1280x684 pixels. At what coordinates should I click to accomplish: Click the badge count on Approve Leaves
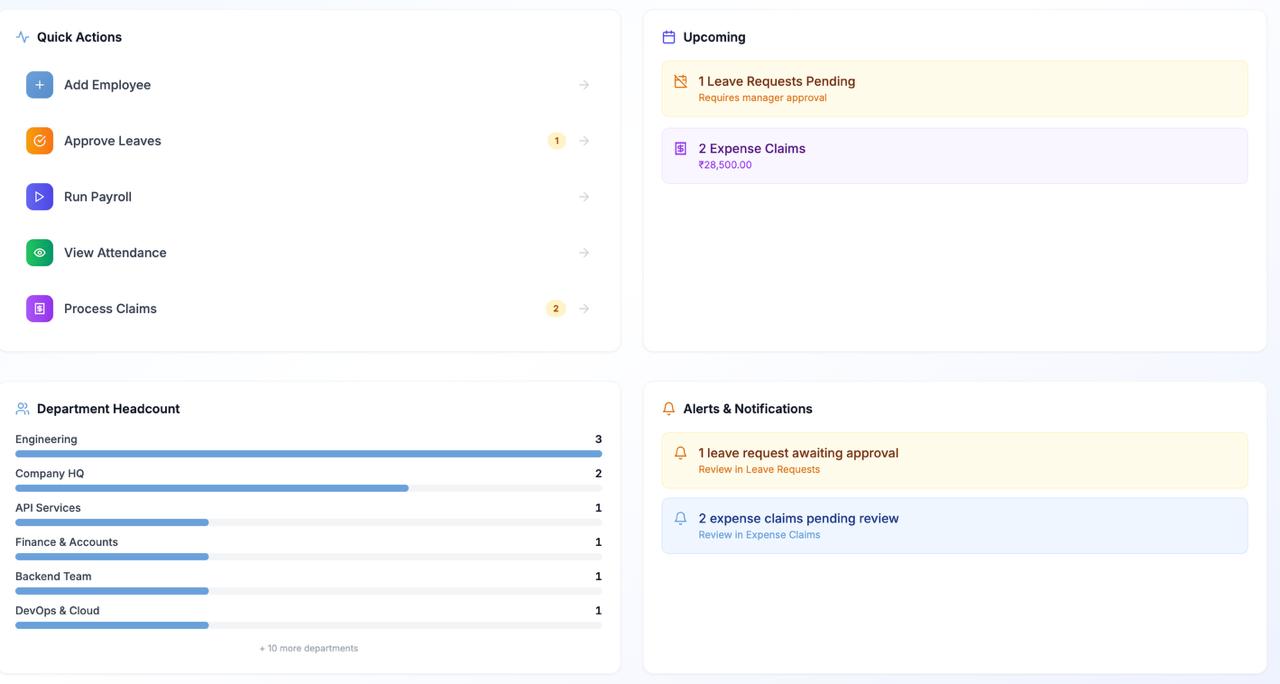pos(556,141)
